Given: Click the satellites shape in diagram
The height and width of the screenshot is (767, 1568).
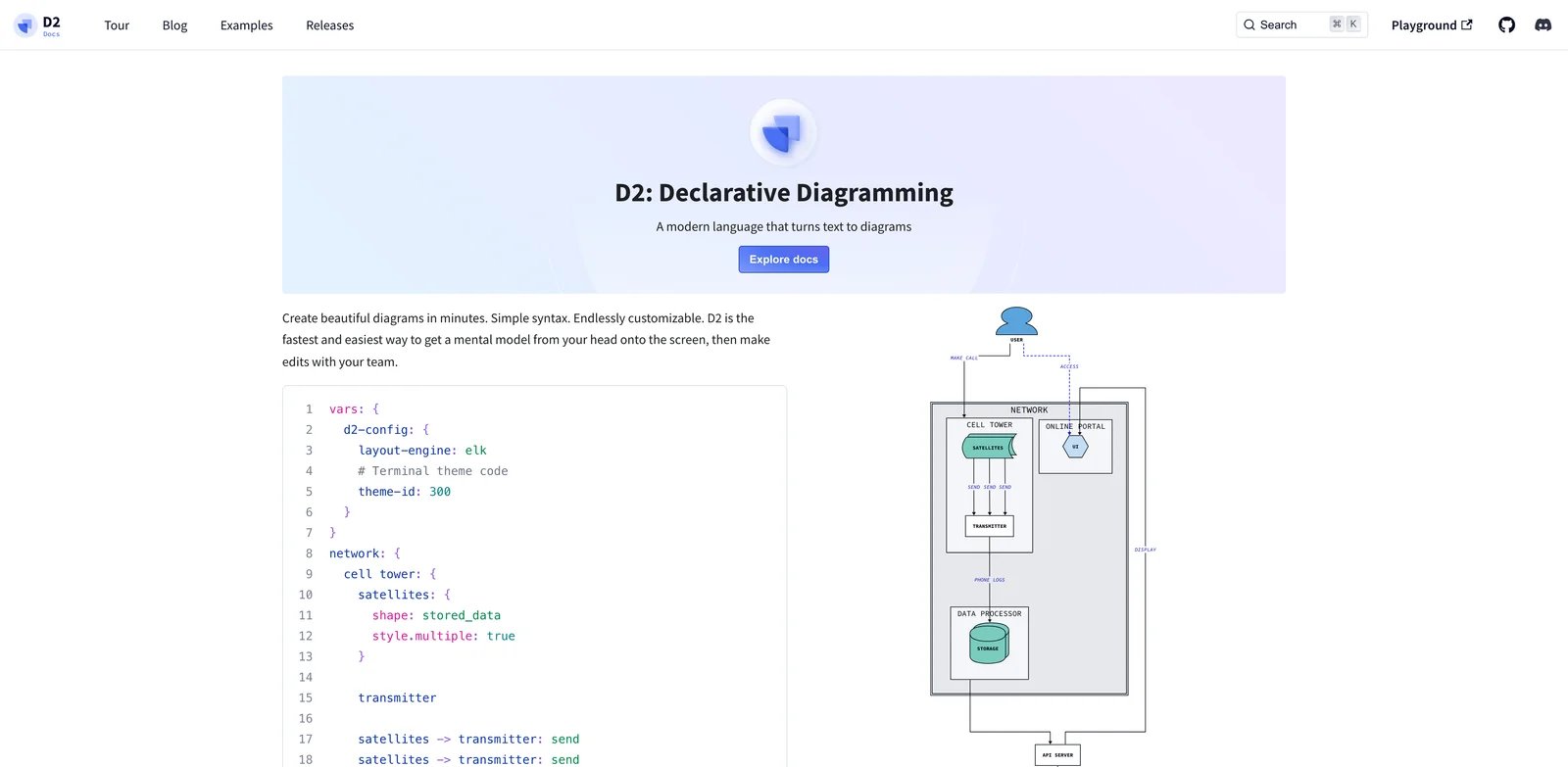Looking at the screenshot, I should click(x=989, y=447).
